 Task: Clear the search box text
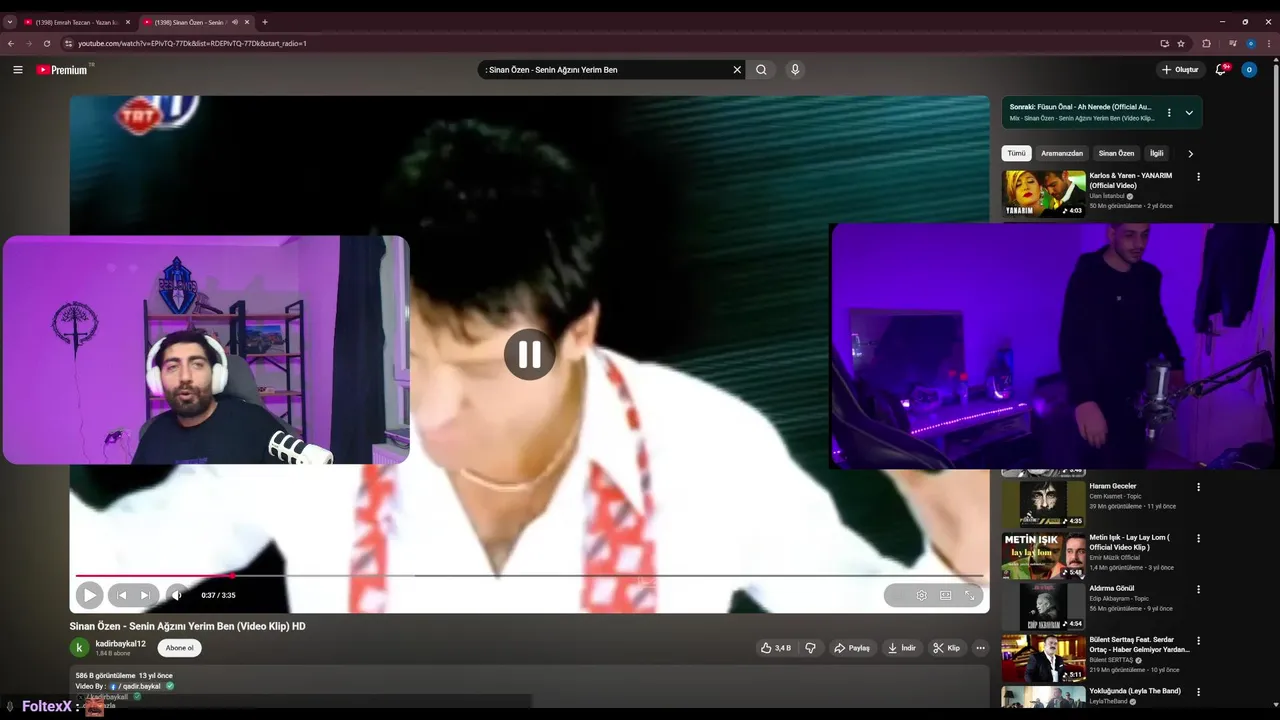[737, 70]
